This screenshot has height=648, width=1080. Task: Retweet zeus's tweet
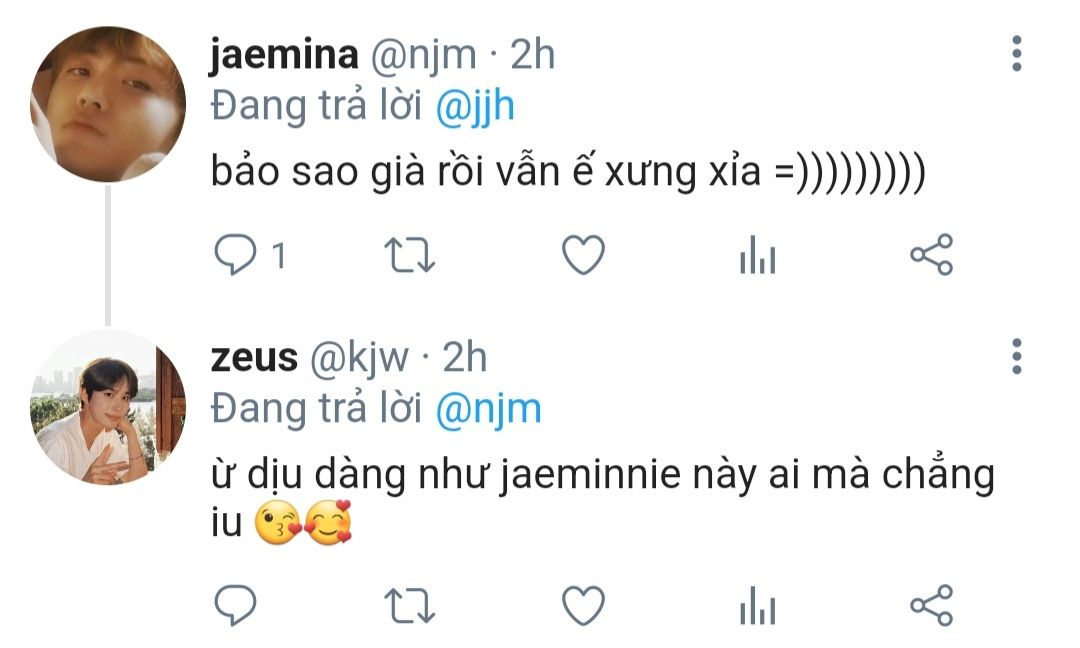click(409, 605)
